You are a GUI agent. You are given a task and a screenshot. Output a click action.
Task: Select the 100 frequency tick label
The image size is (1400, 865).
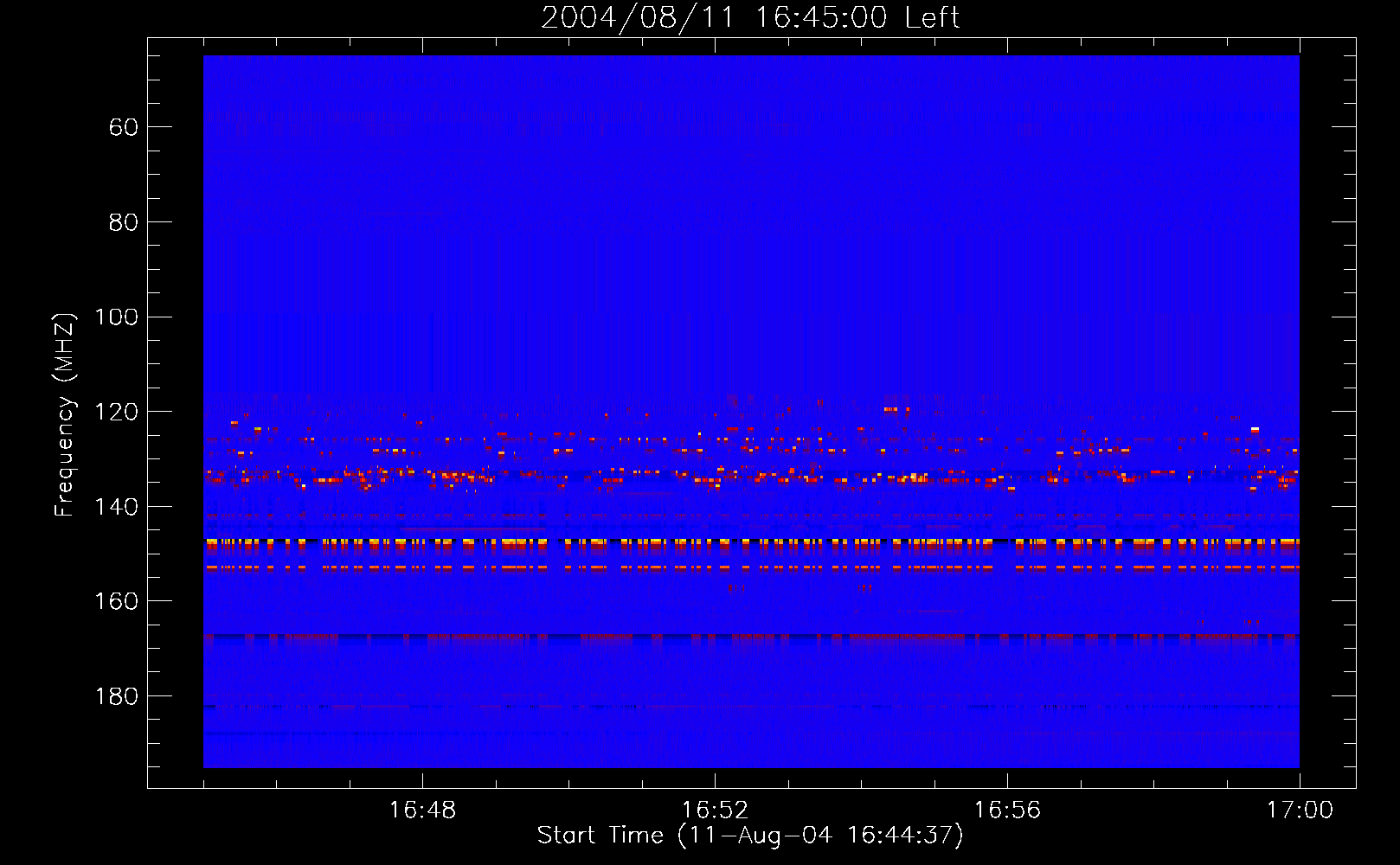click(x=116, y=317)
